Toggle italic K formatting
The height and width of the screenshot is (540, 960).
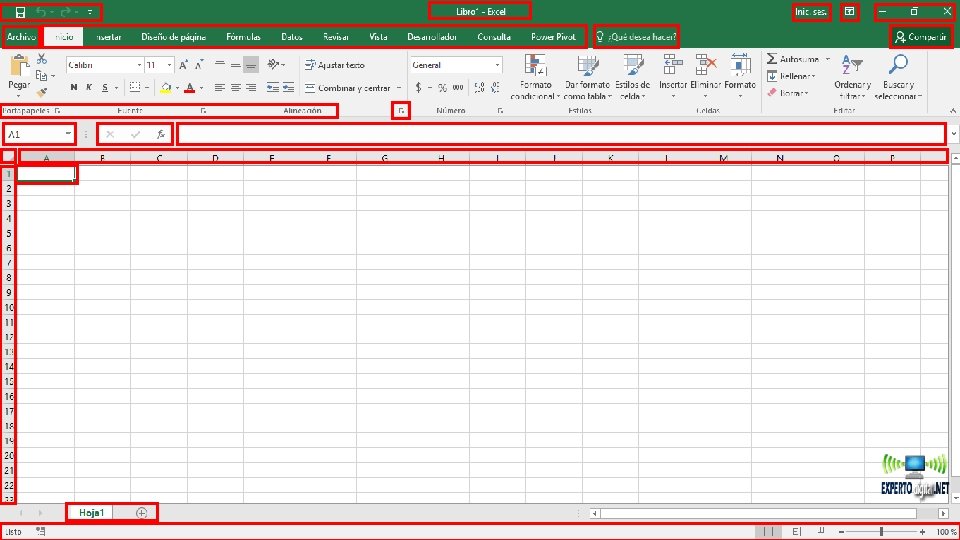89,88
